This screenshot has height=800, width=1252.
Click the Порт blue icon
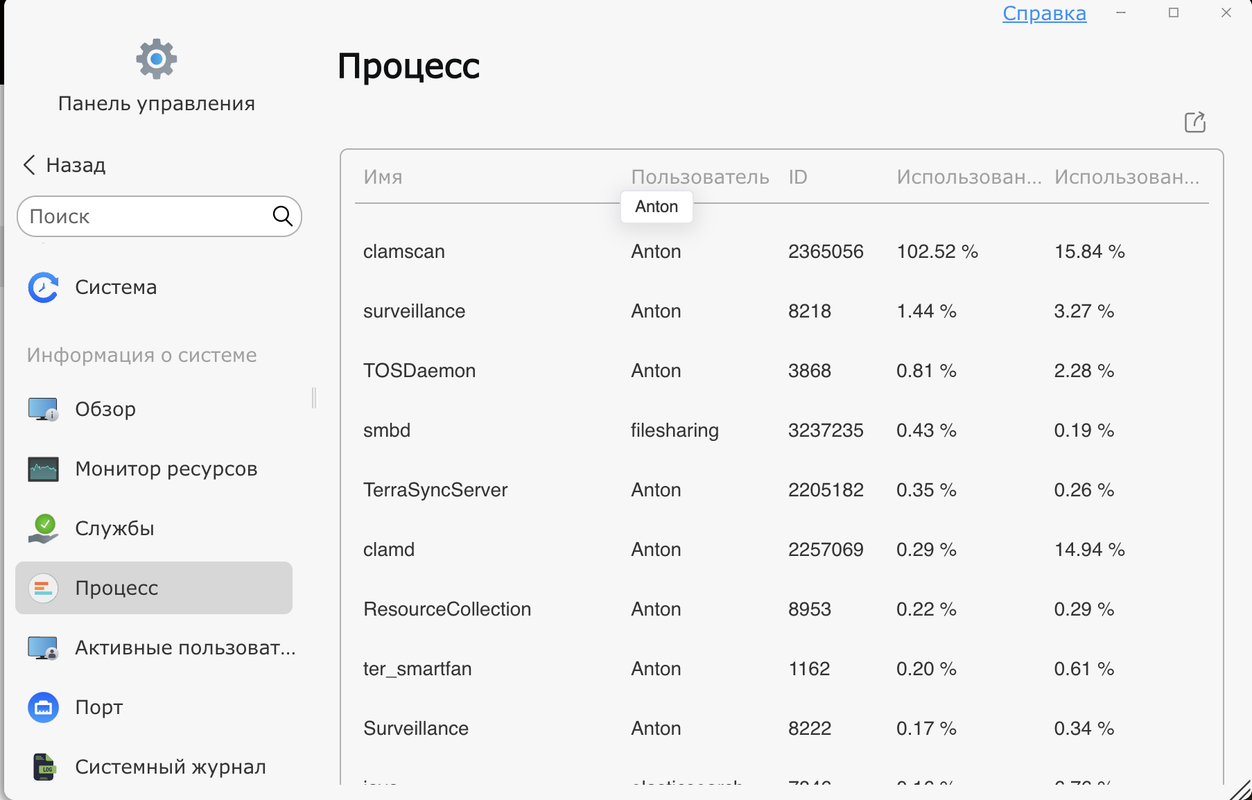(43, 707)
